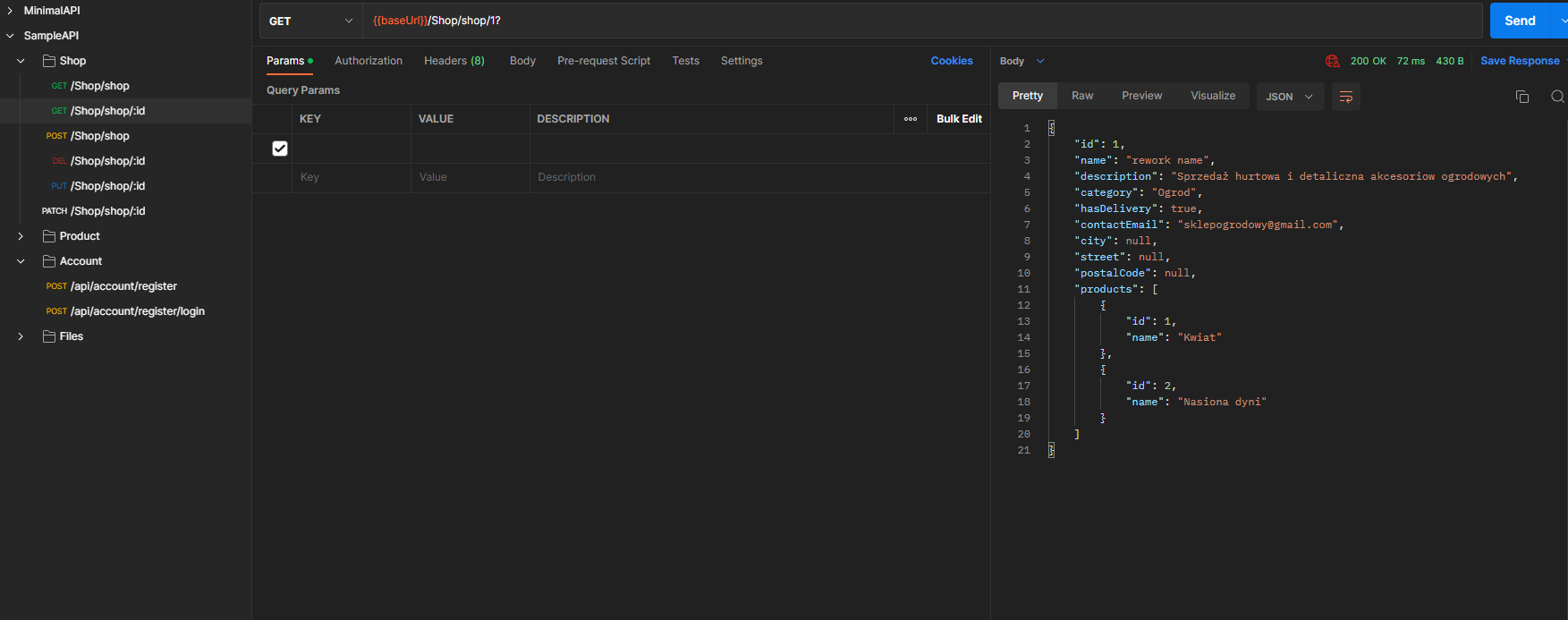Switch to the request Body tab
The height and width of the screenshot is (620, 1568).
pos(522,61)
